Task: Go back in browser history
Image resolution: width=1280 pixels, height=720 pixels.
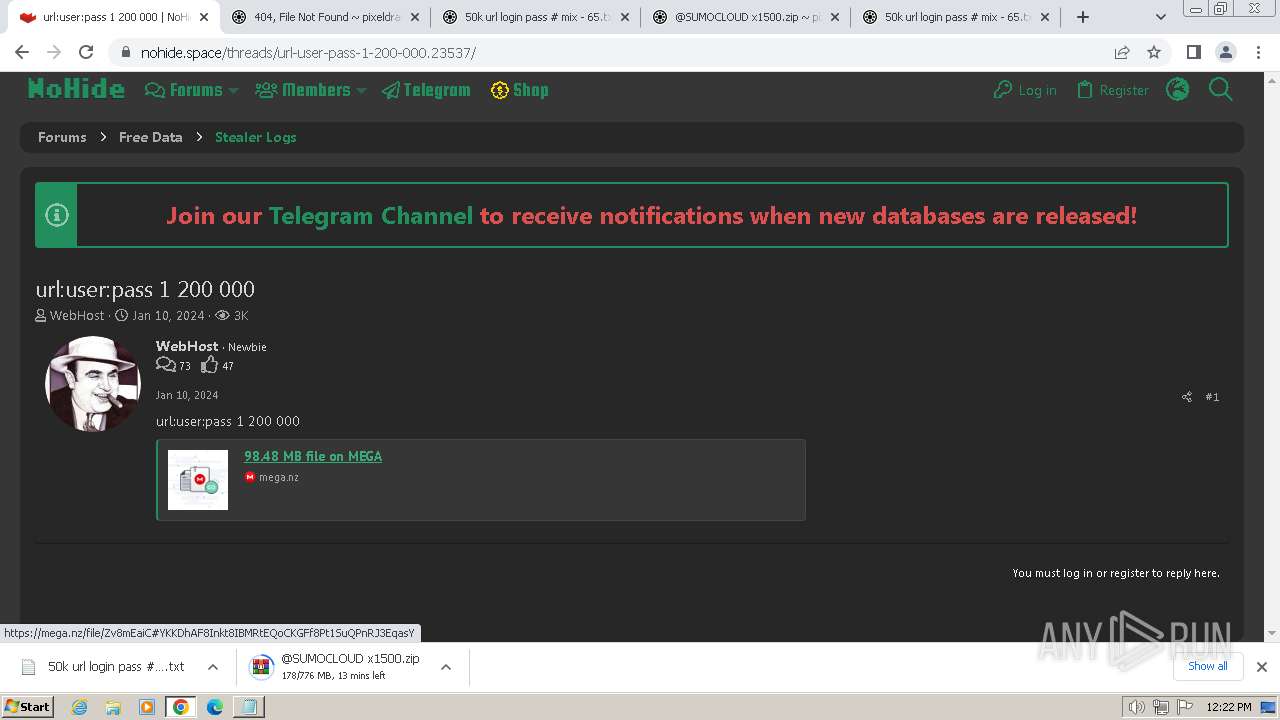Action: click(x=22, y=52)
